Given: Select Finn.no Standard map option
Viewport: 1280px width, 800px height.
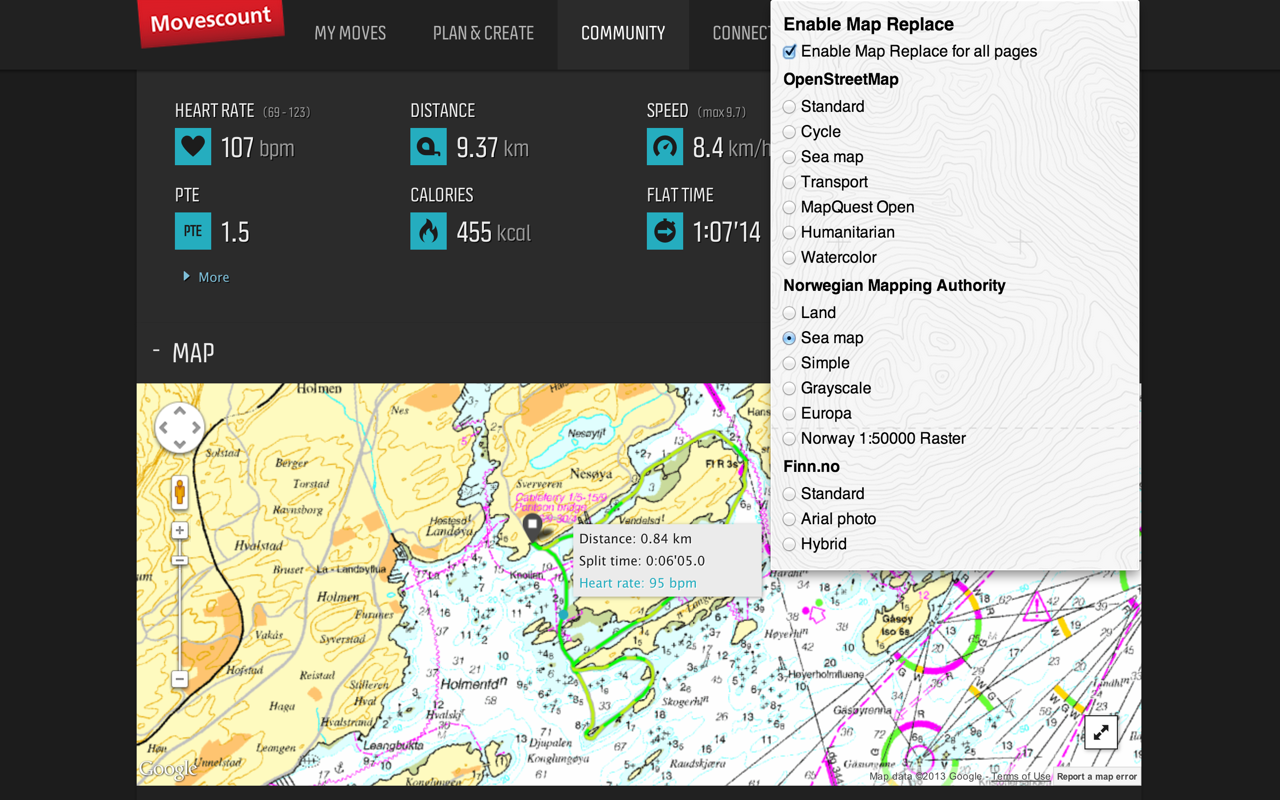Looking at the screenshot, I should [790, 494].
